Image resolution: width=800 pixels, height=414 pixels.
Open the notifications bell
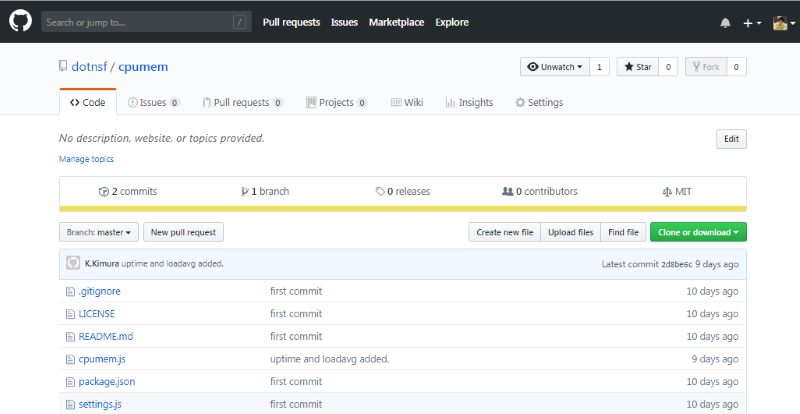725,22
